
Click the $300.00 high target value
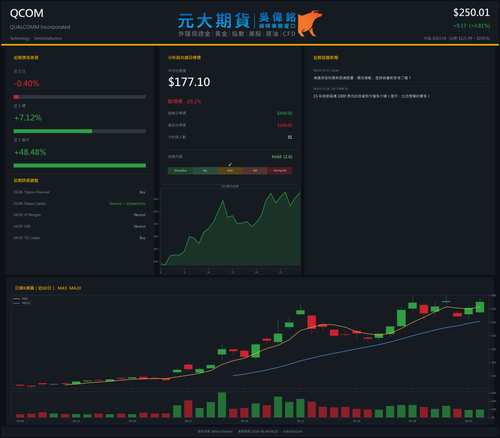point(285,113)
